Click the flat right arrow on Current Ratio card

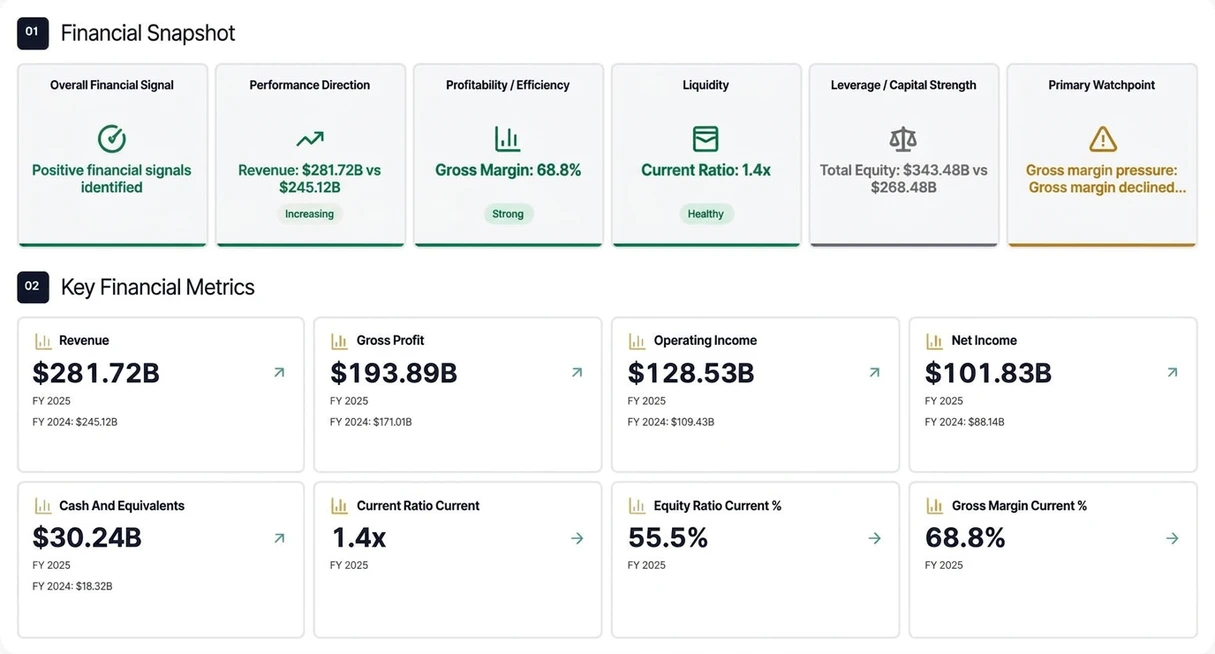tap(577, 538)
